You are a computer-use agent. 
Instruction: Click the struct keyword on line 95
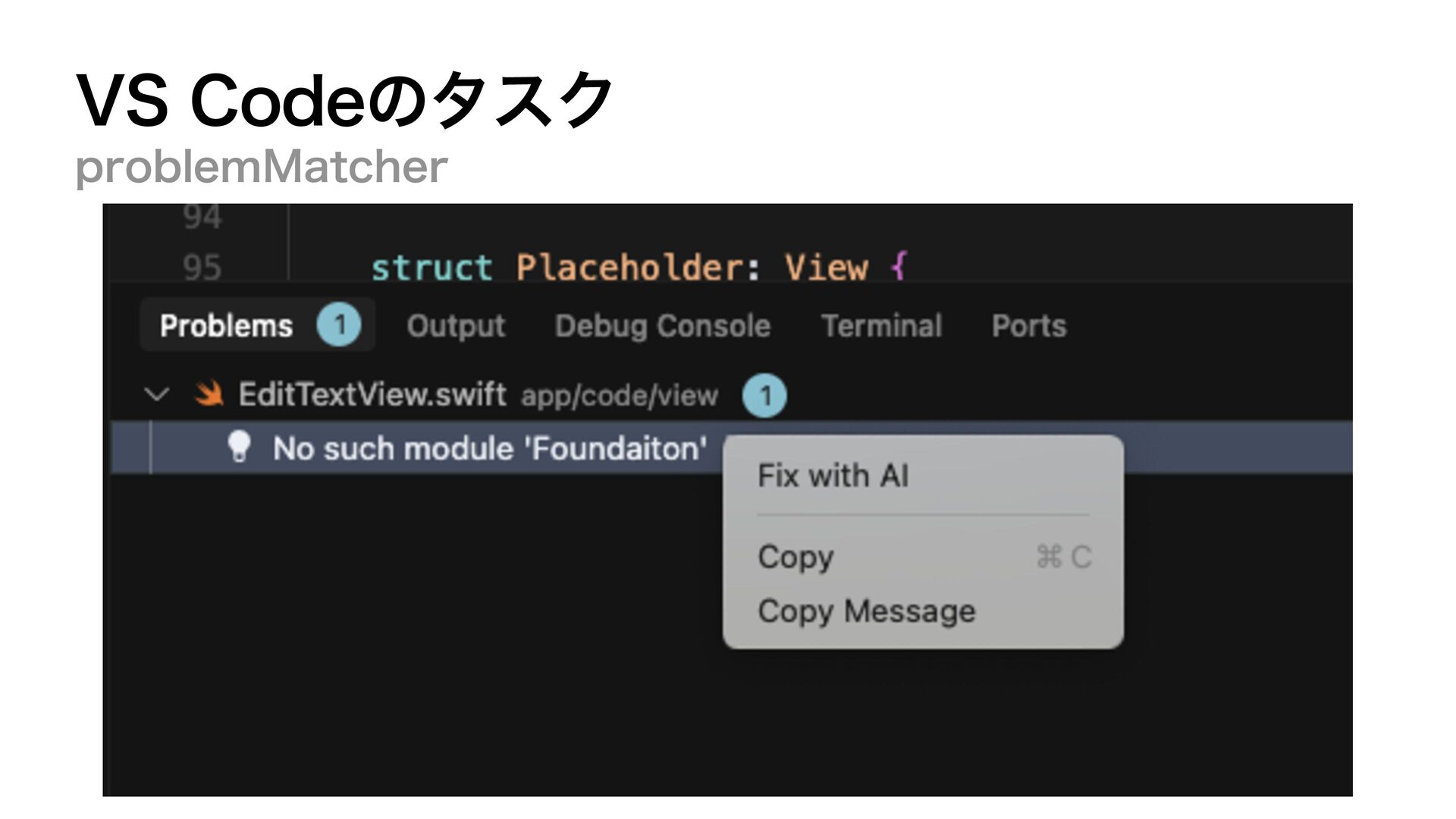click(x=431, y=268)
